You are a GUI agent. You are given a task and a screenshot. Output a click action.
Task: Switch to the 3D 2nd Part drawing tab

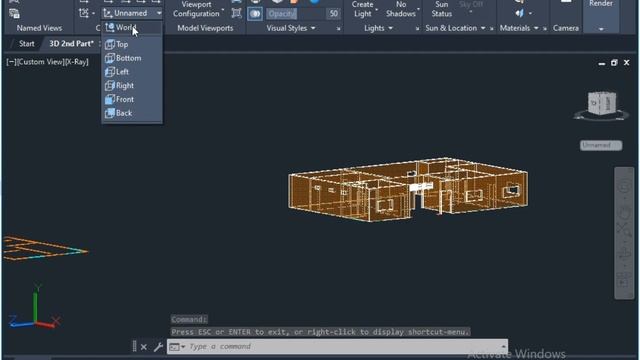(71, 44)
